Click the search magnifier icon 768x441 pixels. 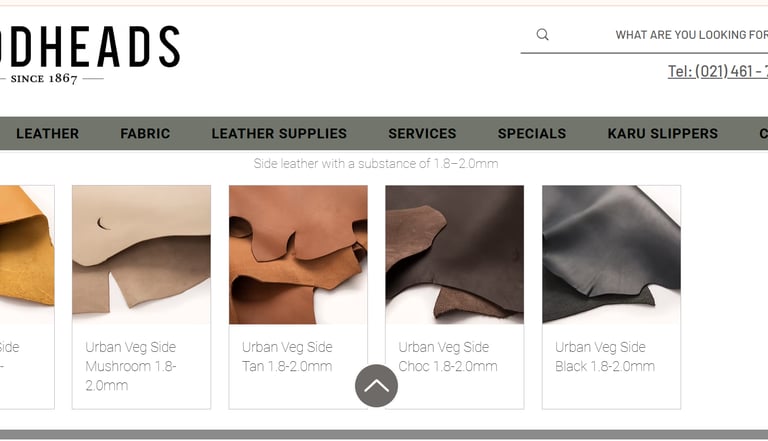[542, 34]
